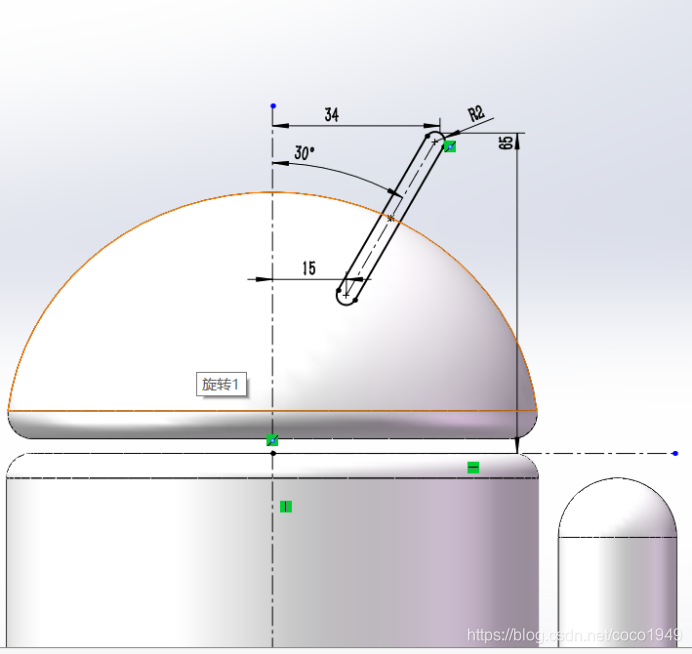Select the coincident relation icon near slot top
This screenshot has height=654, width=692.
pyautogui.click(x=450, y=147)
